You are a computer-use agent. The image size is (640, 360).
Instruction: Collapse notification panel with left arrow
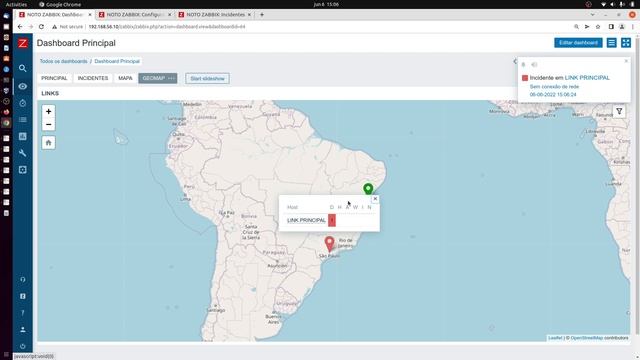pyautogui.click(x=515, y=62)
